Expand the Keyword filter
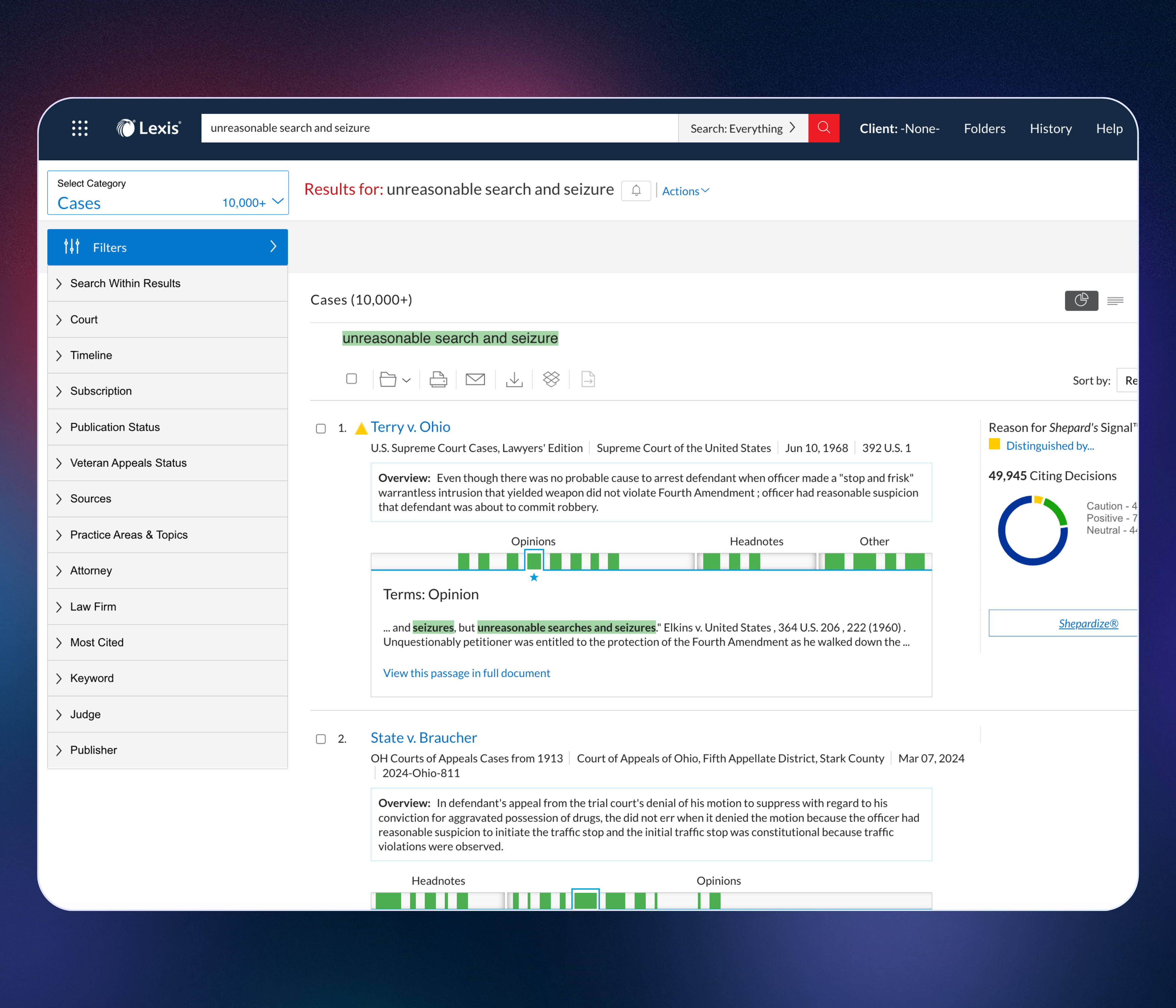This screenshot has height=1008, width=1176. pyautogui.click(x=167, y=678)
